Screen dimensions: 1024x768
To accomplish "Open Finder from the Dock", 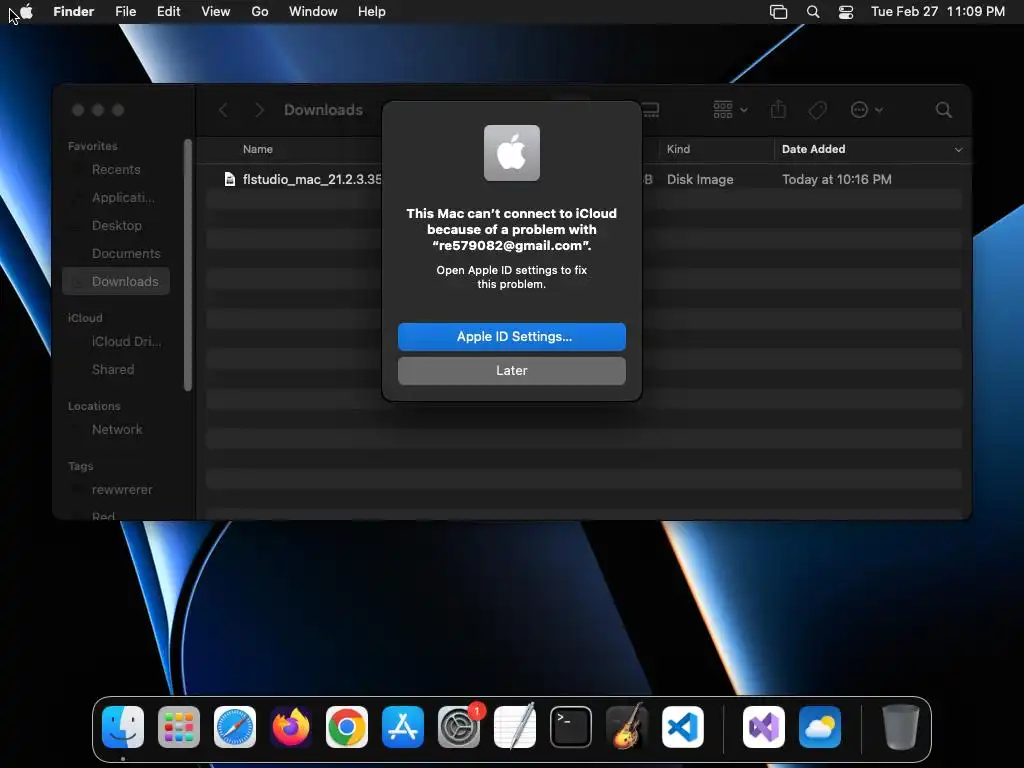I will (123, 727).
